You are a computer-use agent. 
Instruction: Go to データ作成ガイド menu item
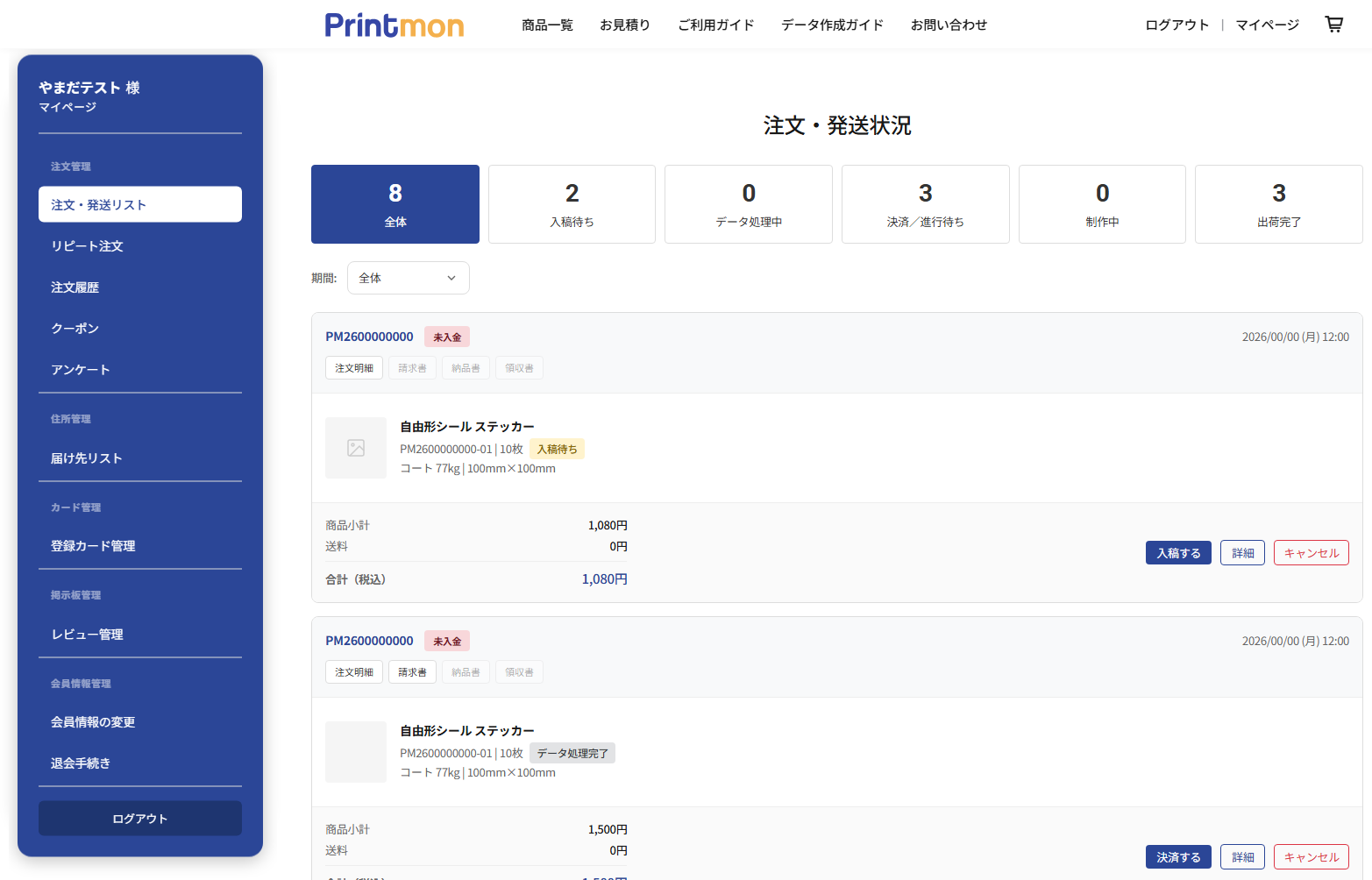tap(832, 25)
